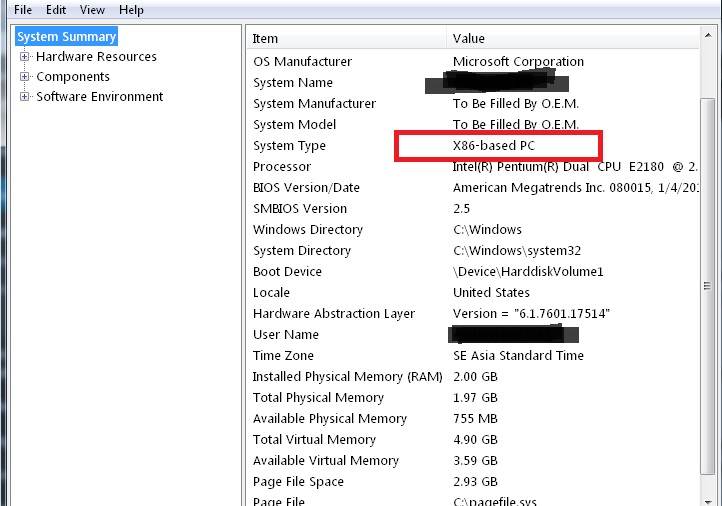Select the OS Manufacturer row
Screen dimensions: 722x506
point(302,62)
